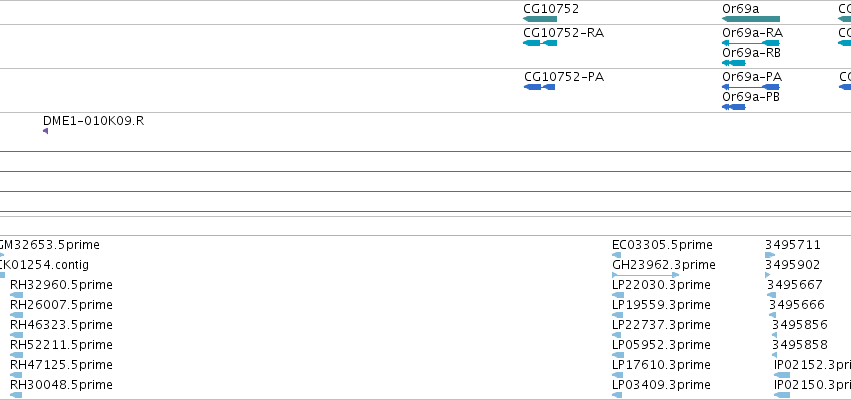This screenshot has height=400, width=851.
Task: Select the RH47125.5prime EST label
Action: (x=61, y=365)
